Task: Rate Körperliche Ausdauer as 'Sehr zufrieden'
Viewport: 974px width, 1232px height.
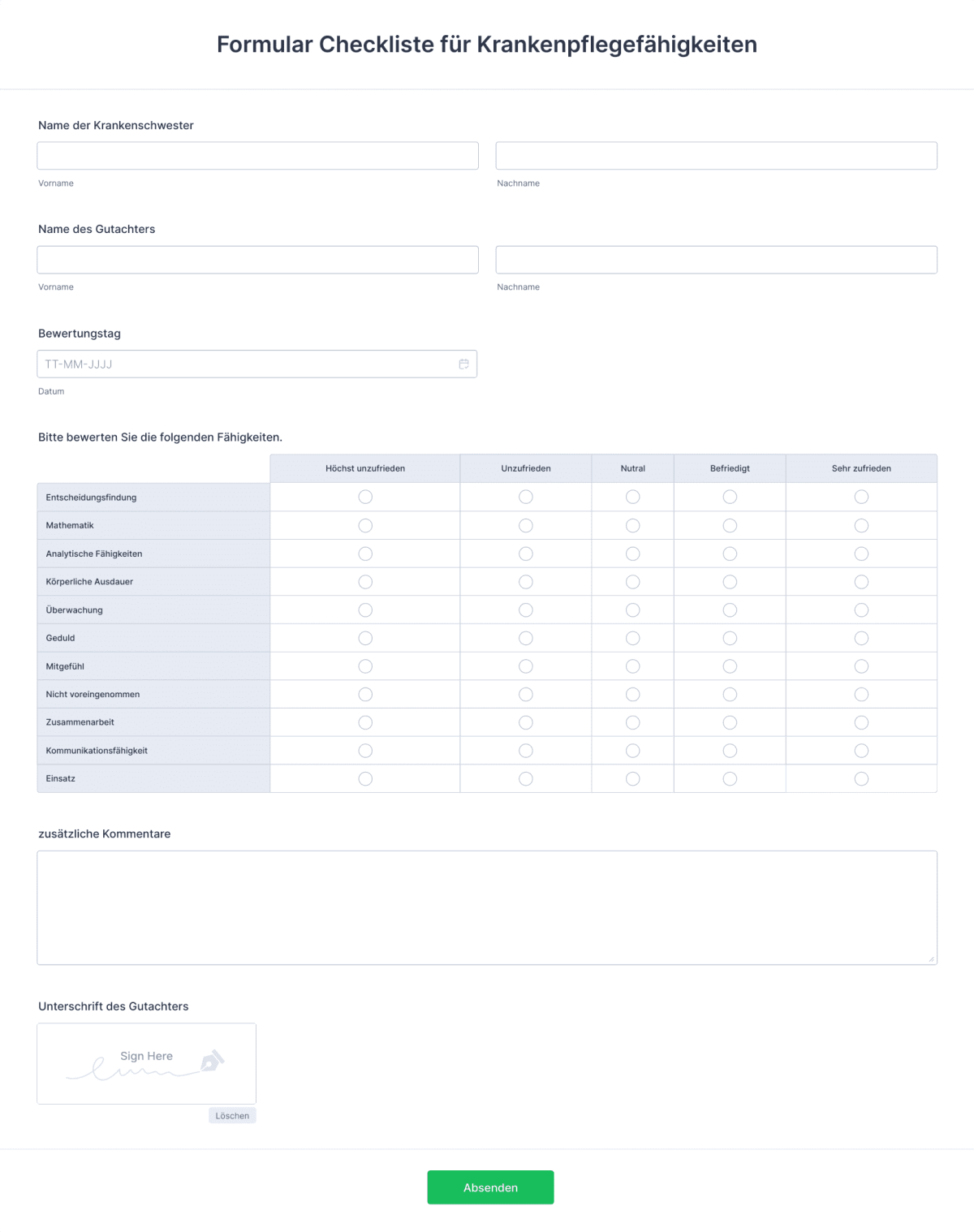Action: [x=861, y=581]
